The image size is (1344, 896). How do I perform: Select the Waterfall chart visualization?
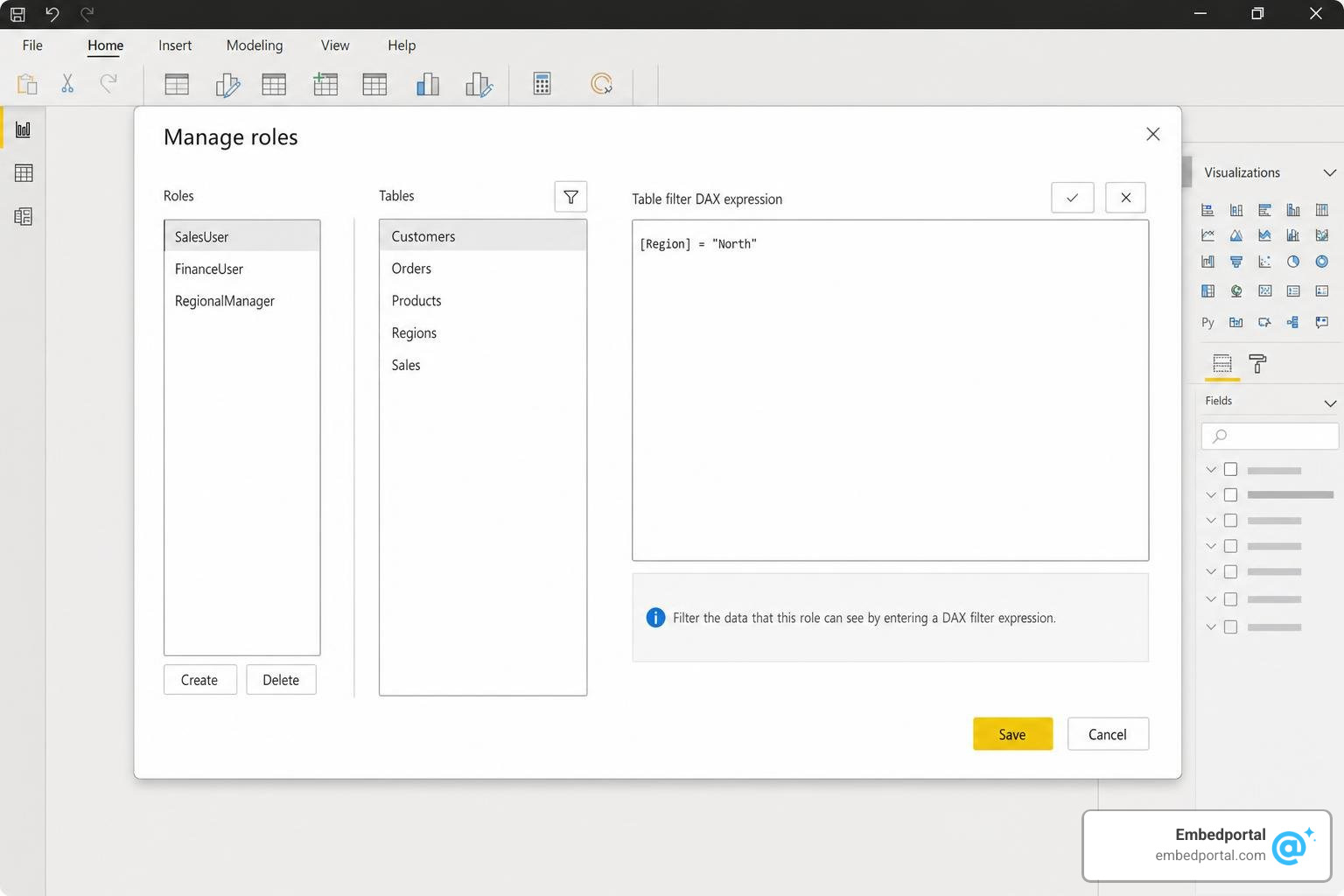1207,262
